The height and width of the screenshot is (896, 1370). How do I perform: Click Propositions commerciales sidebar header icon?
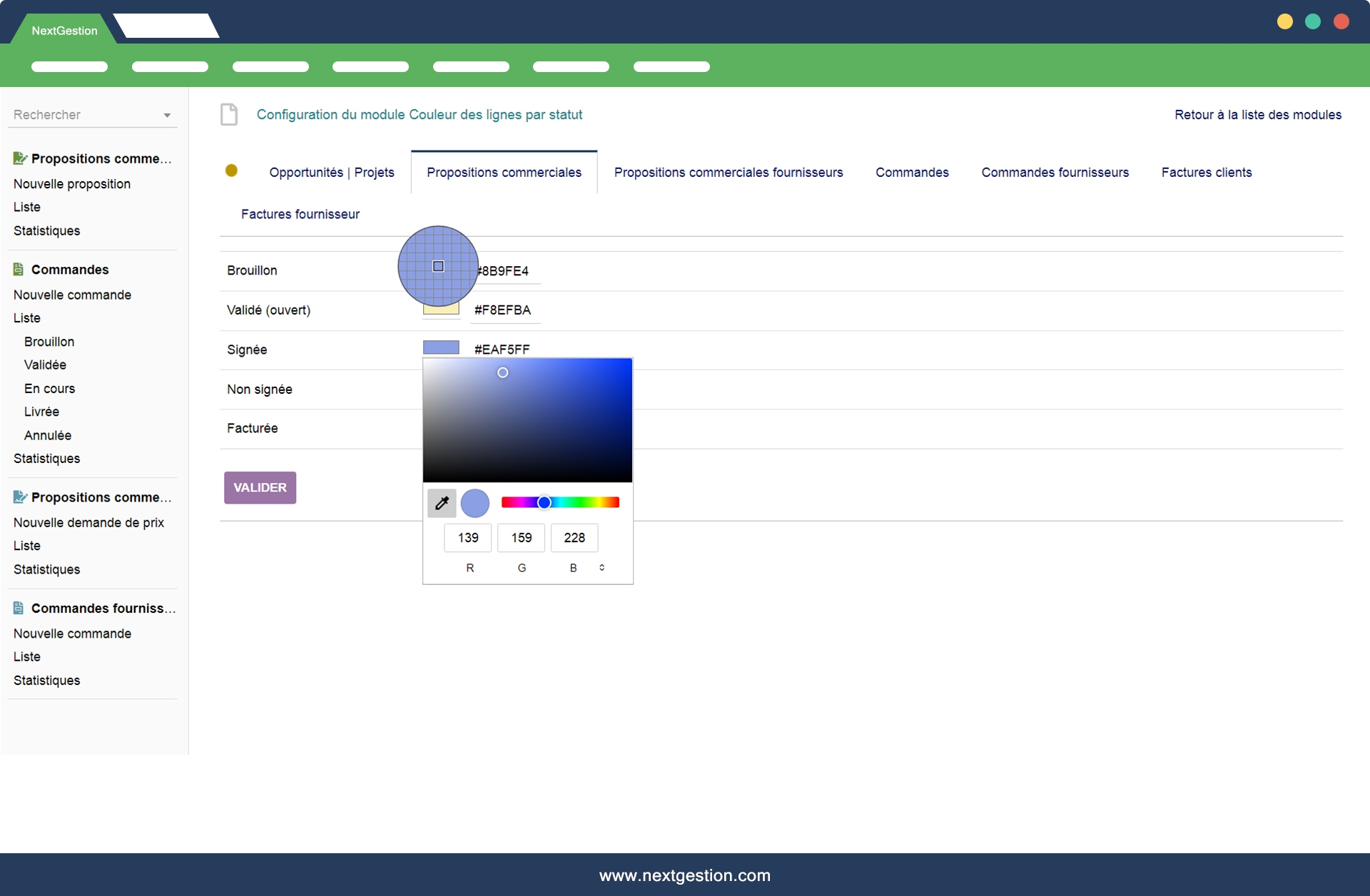pos(20,158)
